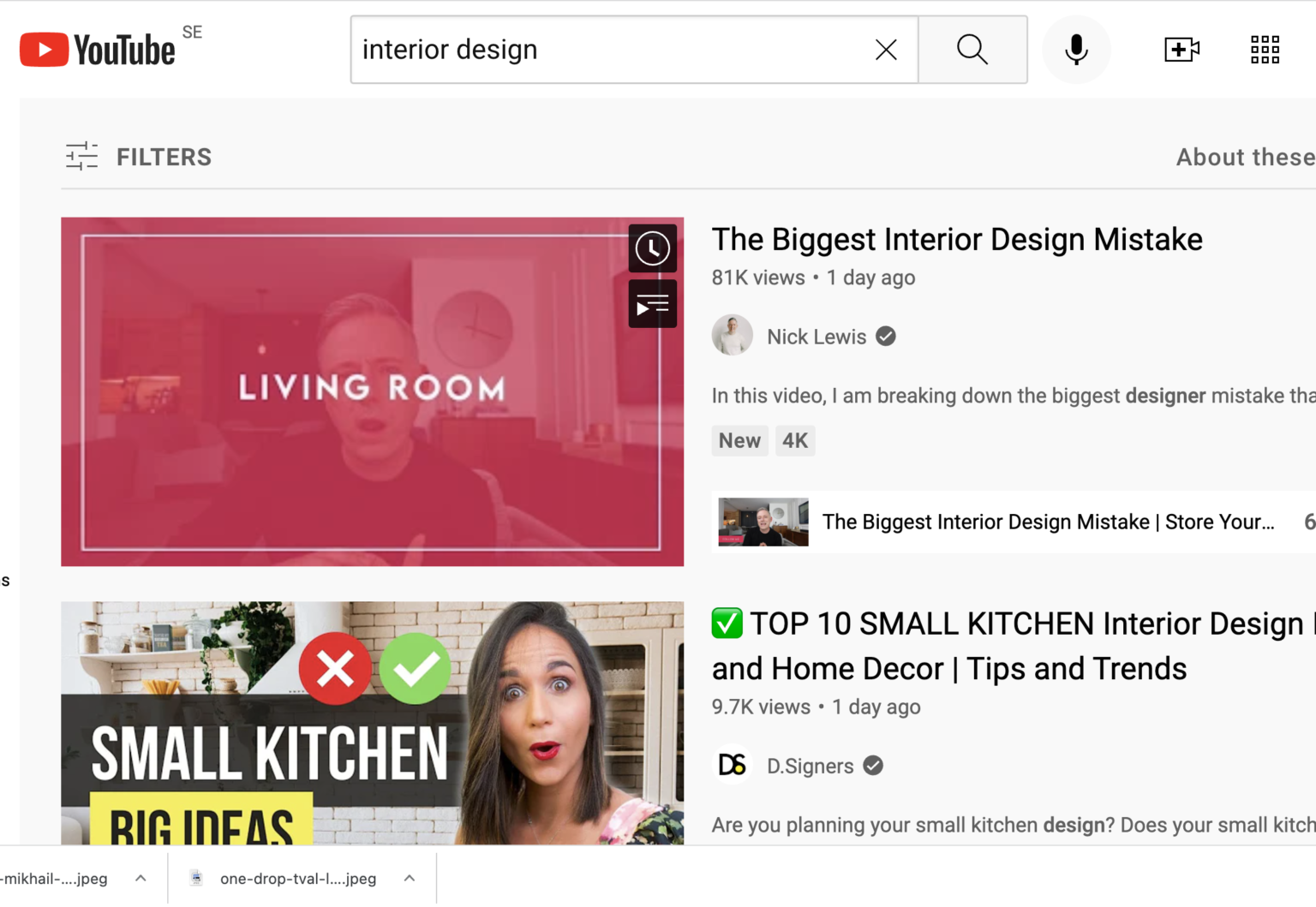Open "About these" results info link

pos(1246,157)
